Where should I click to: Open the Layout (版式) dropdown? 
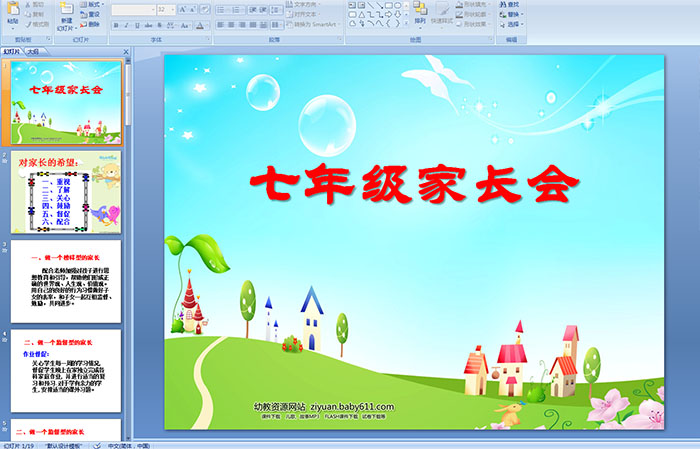pyautogui.click(x=92, y=4)
